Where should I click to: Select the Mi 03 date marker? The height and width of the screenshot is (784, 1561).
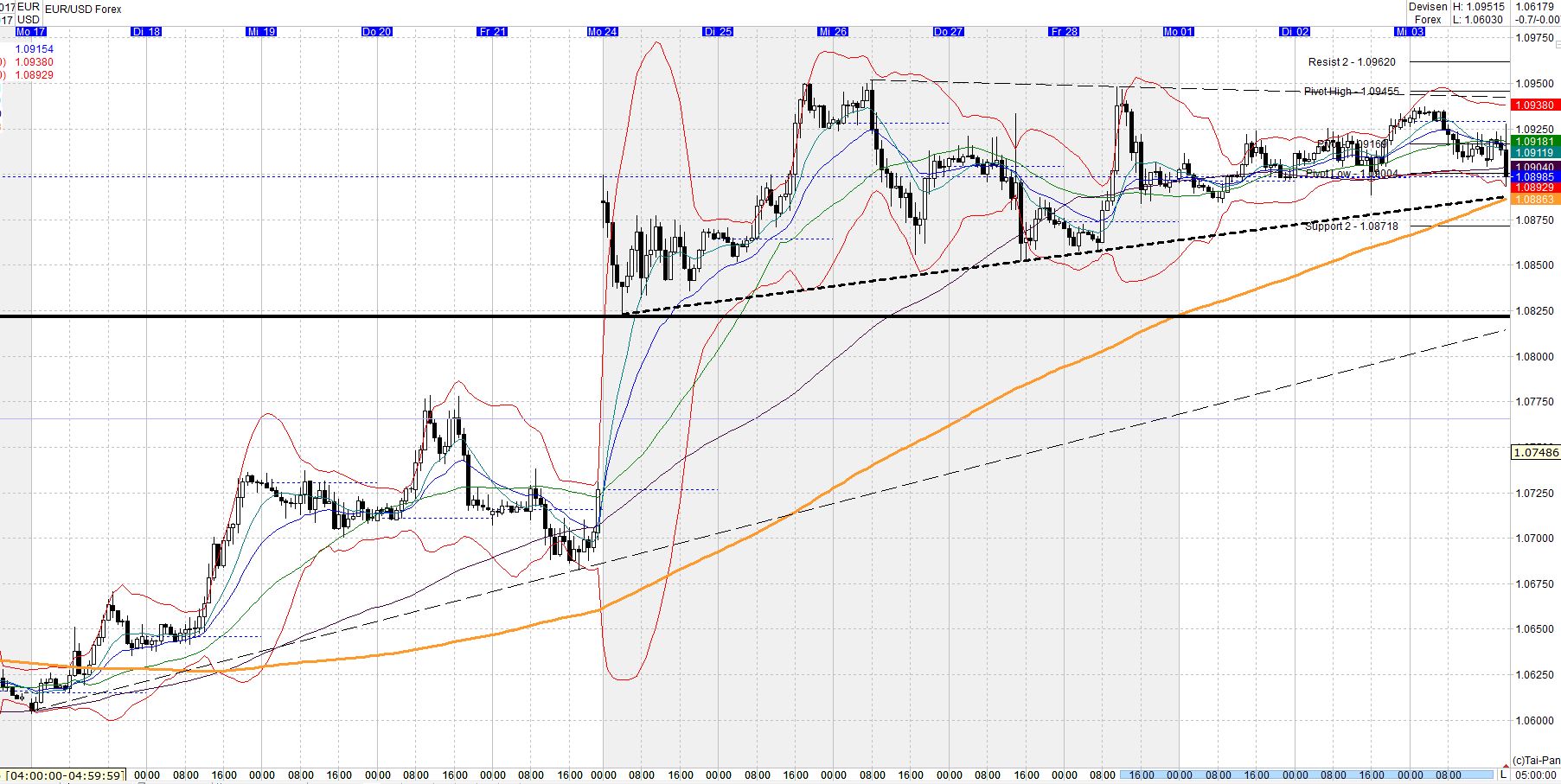point(1411,31)
